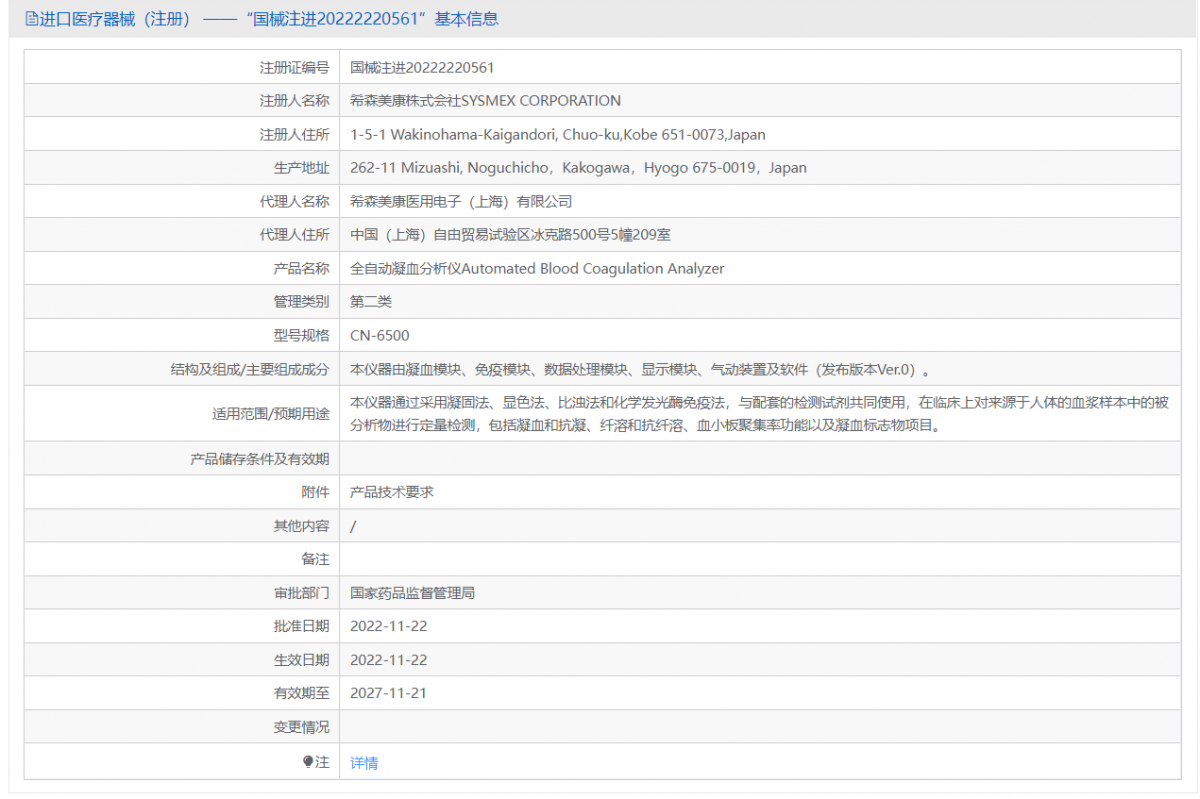Click the 产品储存条件及有效期 row label
The height and width of the screenshot is (799, 1200).
pos(259,459)
